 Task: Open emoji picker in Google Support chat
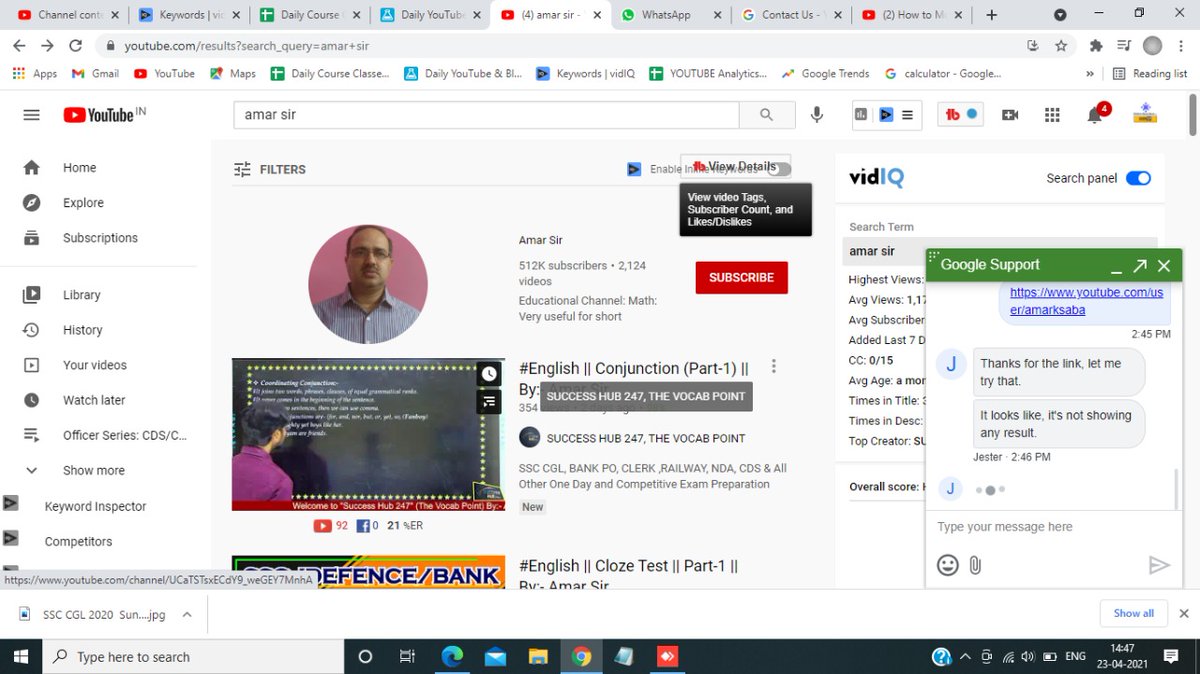tap(947, 565)
